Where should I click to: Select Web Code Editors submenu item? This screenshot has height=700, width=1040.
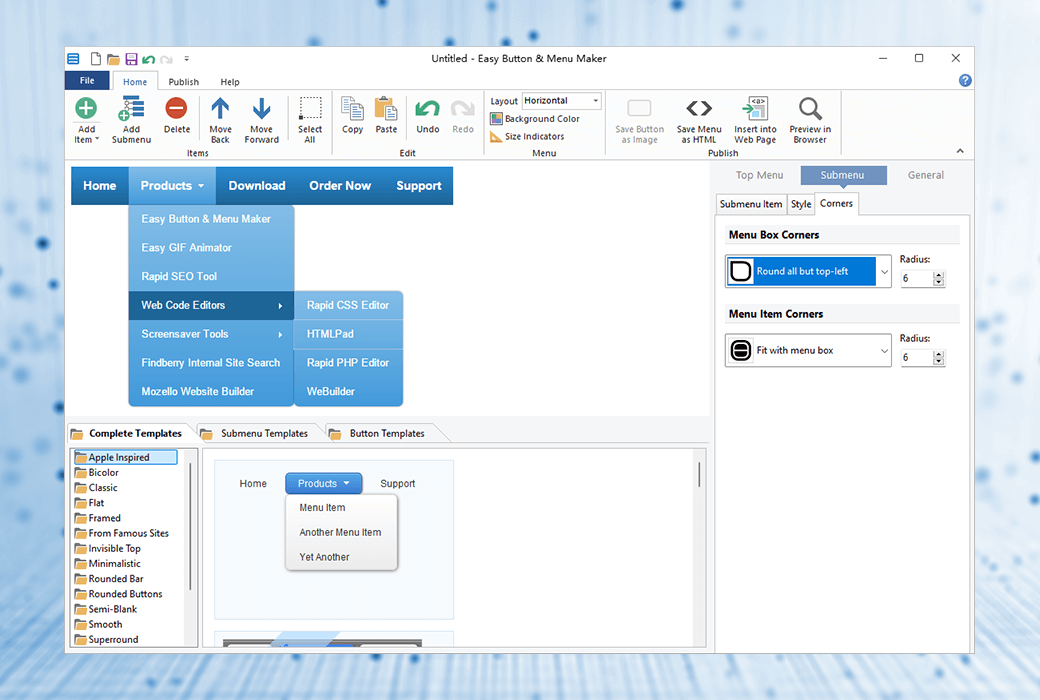coord(212,305)
